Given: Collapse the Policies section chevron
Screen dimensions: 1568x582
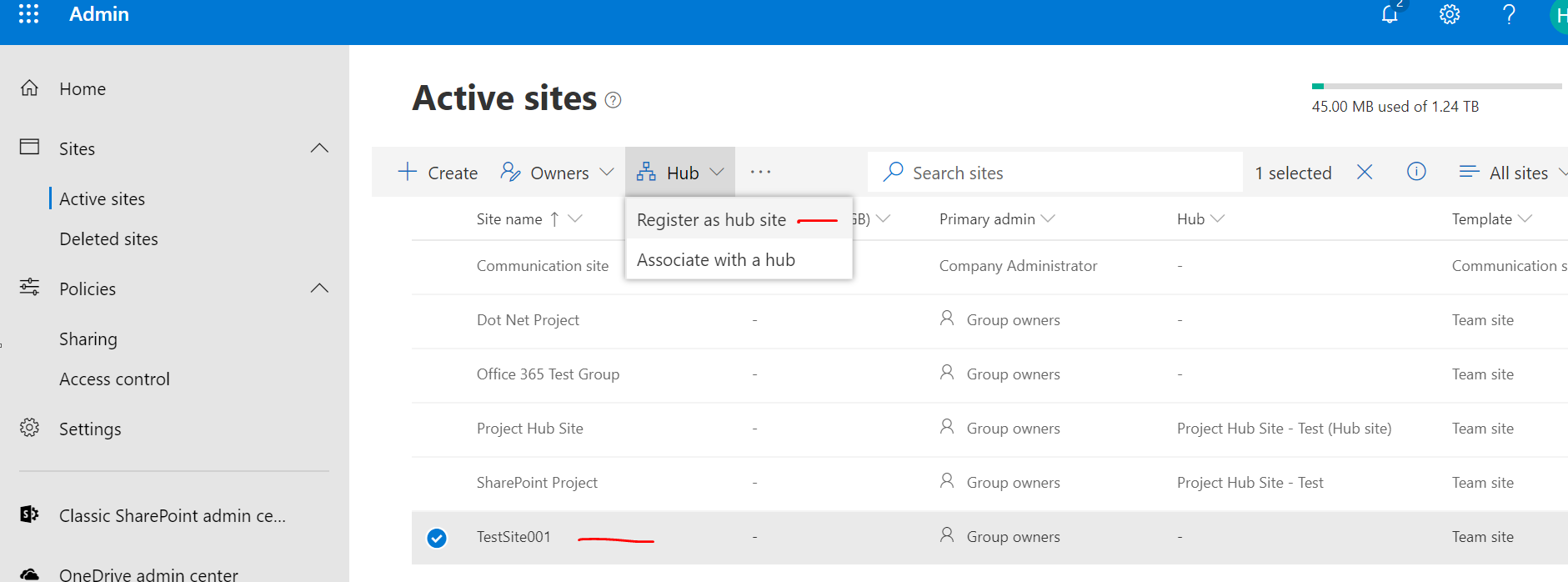Looking at the screenshot, I should point(319,288).
